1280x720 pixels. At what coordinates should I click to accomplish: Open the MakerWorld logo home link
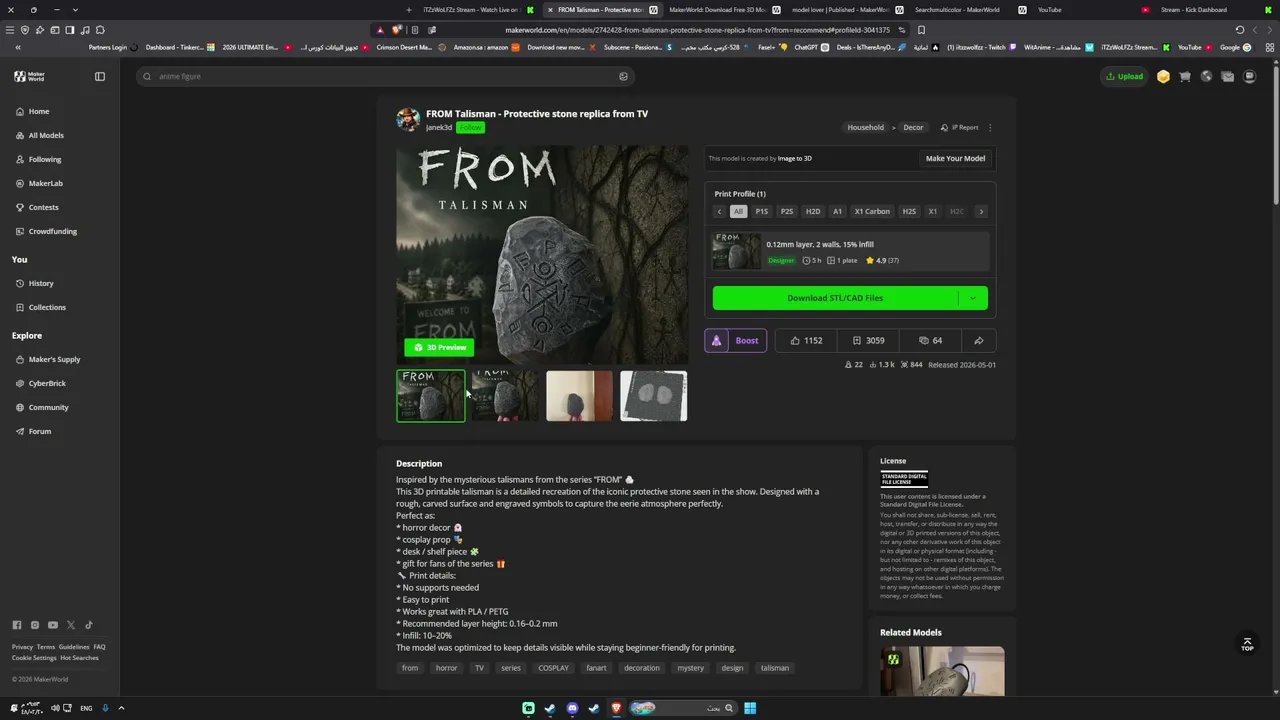(29, 76)
